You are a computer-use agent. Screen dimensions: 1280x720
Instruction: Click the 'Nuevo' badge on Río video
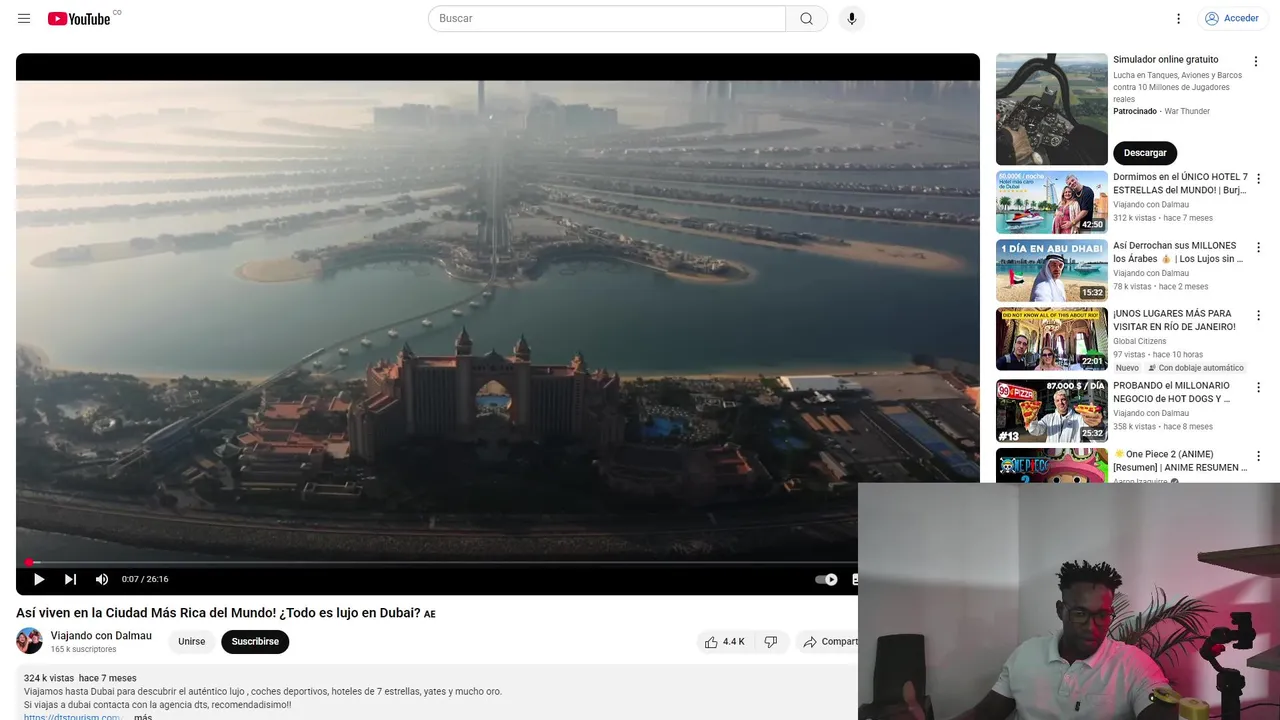(1127, 368)
